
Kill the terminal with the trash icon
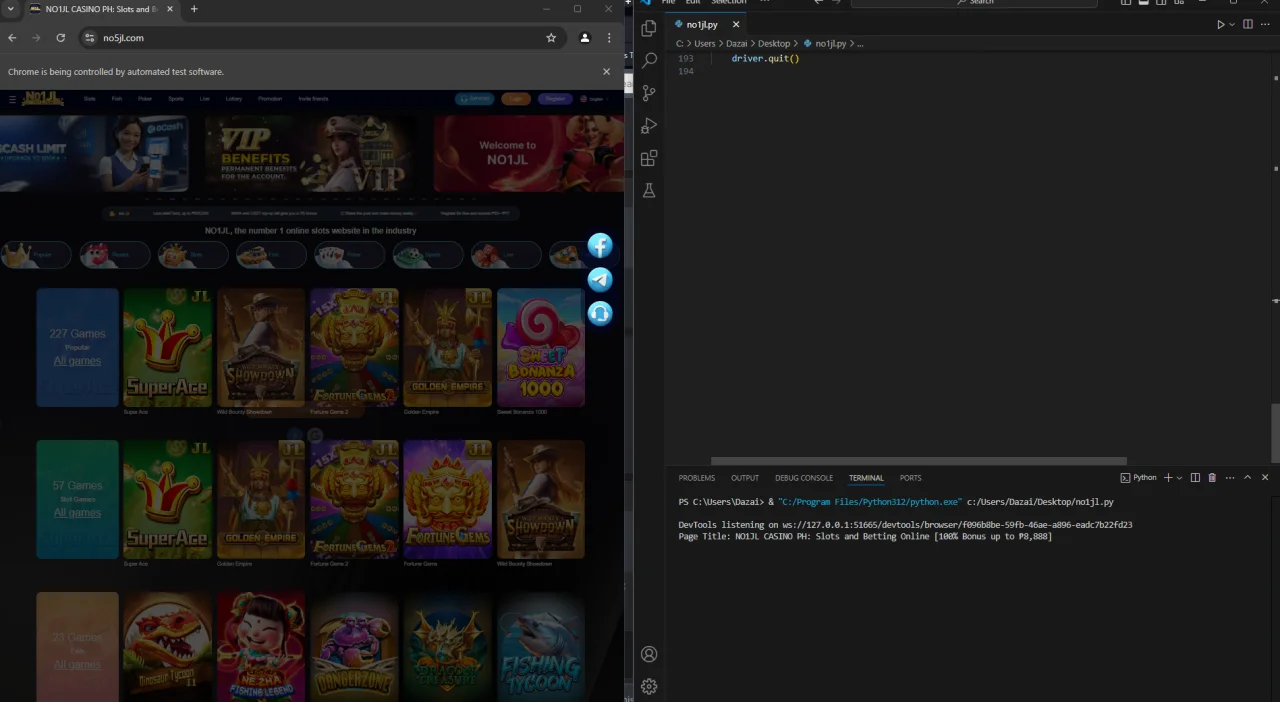pos(1212,478)
